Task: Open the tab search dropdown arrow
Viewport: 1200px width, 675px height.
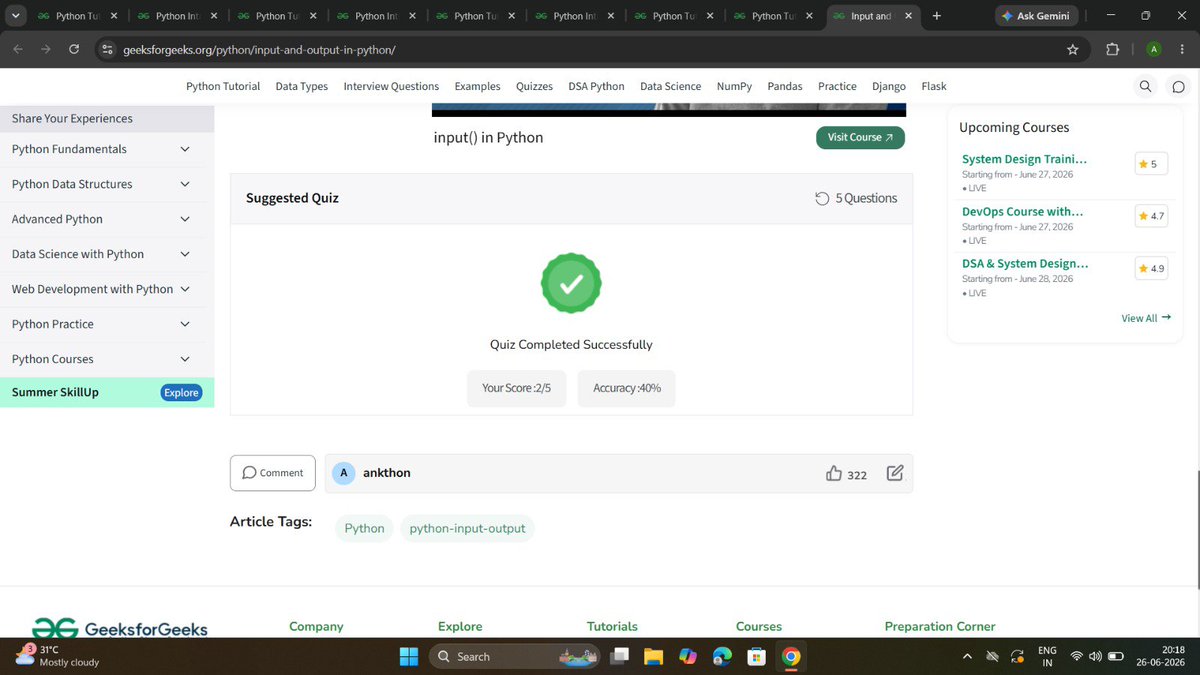Action: click(15, 16)
